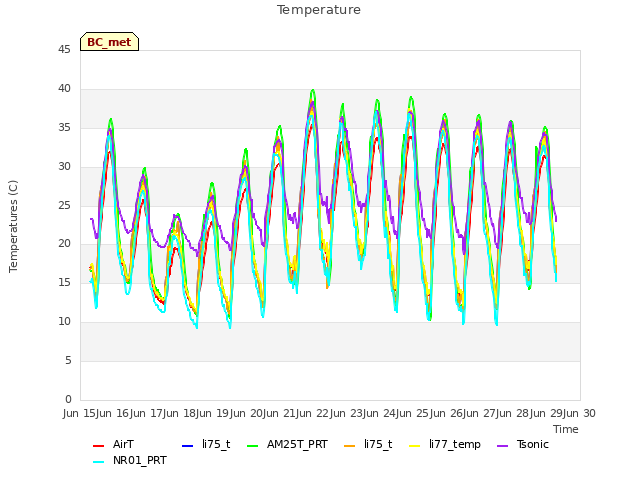640x480 pixels.
Task: Click the 25 y-axis tick label
Action: point(64,205)
